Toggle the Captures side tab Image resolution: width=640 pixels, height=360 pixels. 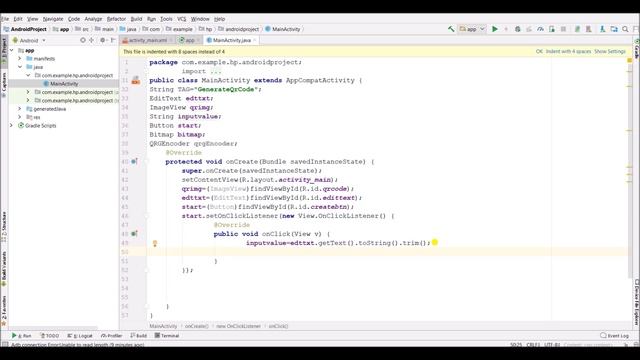(x=4, y=84)
